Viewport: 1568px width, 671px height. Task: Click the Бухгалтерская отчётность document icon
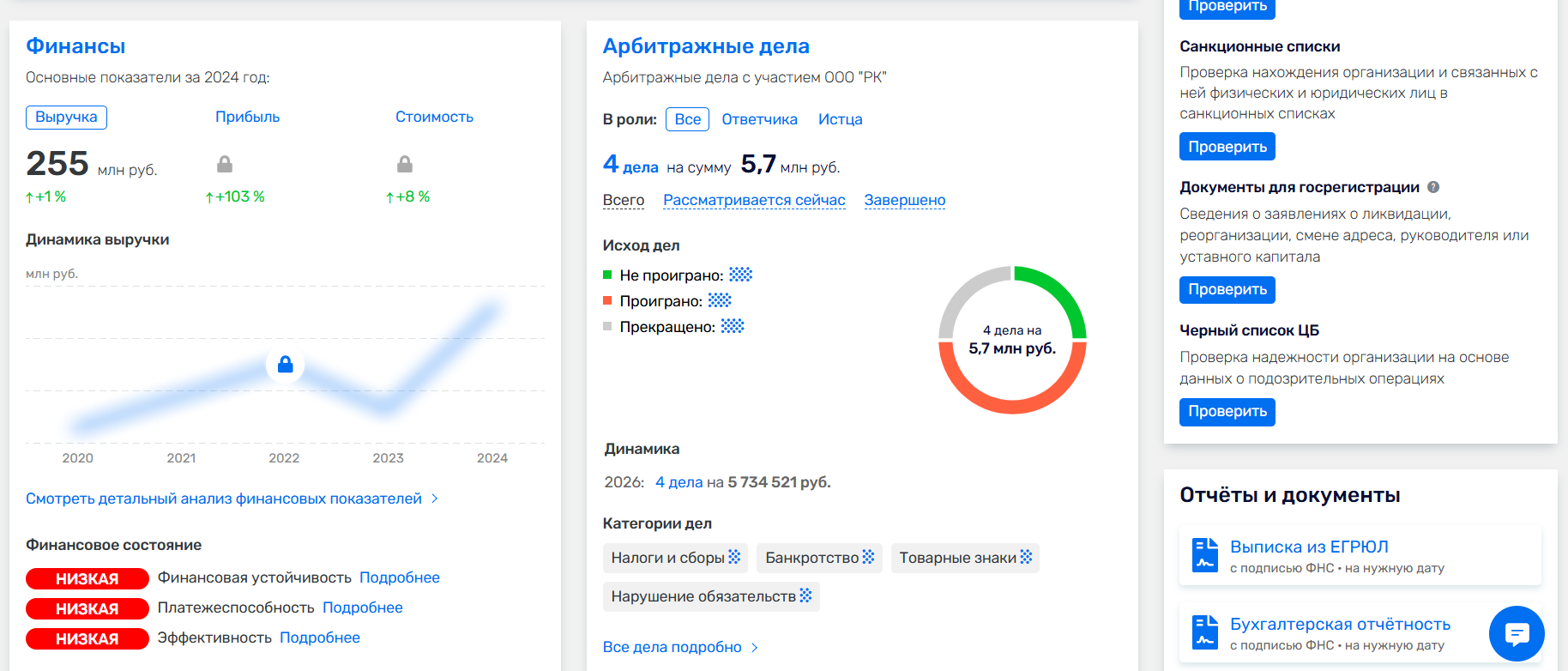click(1205, 632)
